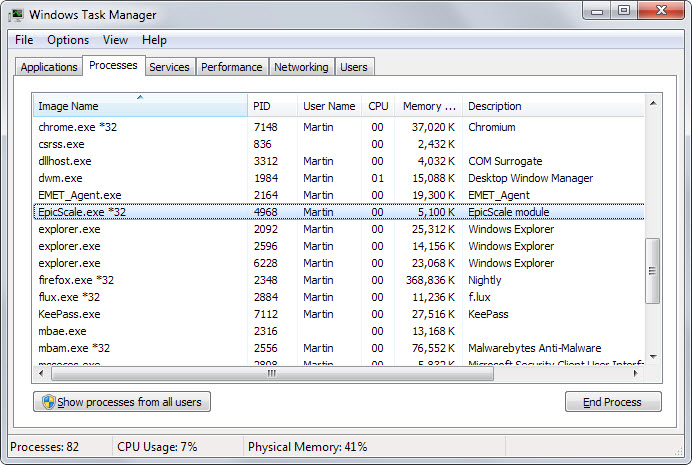Select the dllhost.exe process
Screen dimensions: 692x465
pos(339,161)
